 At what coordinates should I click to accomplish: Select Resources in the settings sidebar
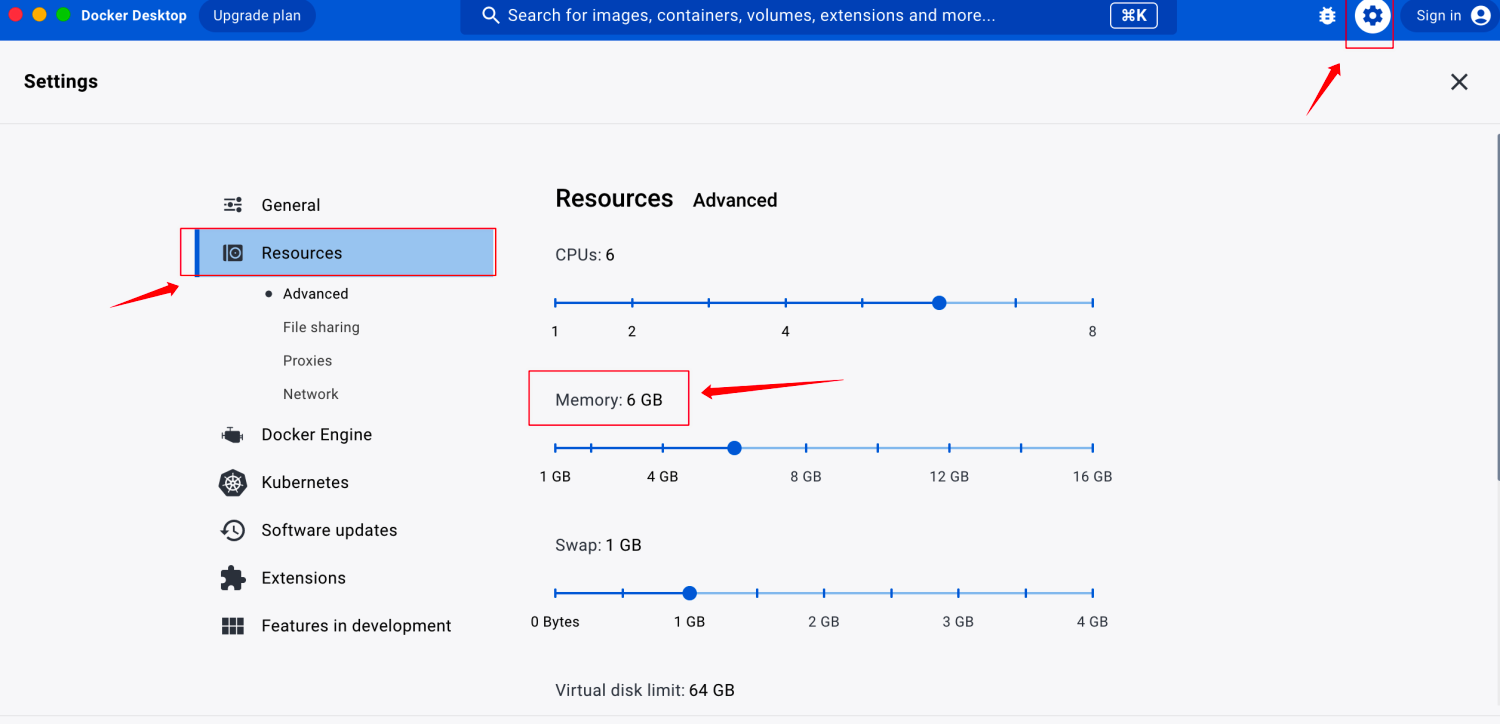301,253
